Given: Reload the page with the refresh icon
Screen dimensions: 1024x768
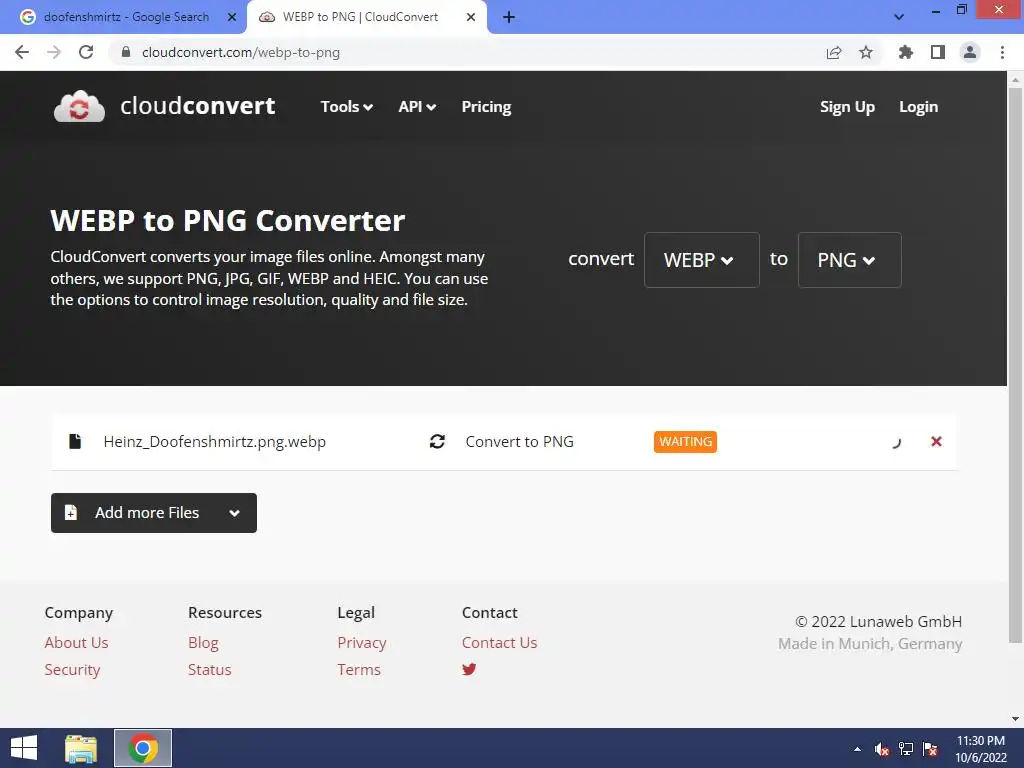Looking at the screenshot, I should 86,52.
